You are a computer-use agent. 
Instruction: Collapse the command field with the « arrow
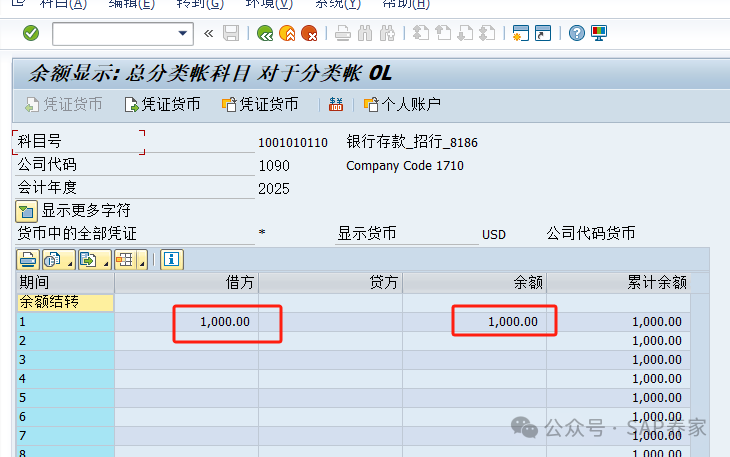[x=209, y=34]
